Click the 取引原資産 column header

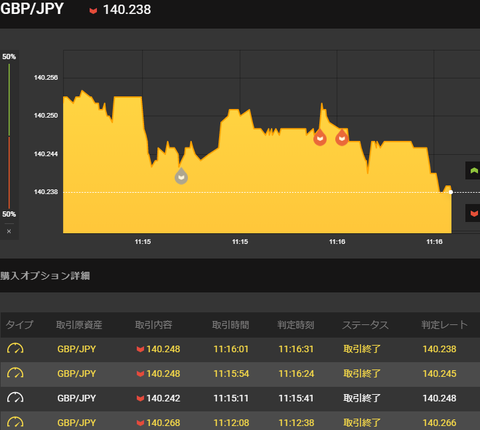point(79,325)
